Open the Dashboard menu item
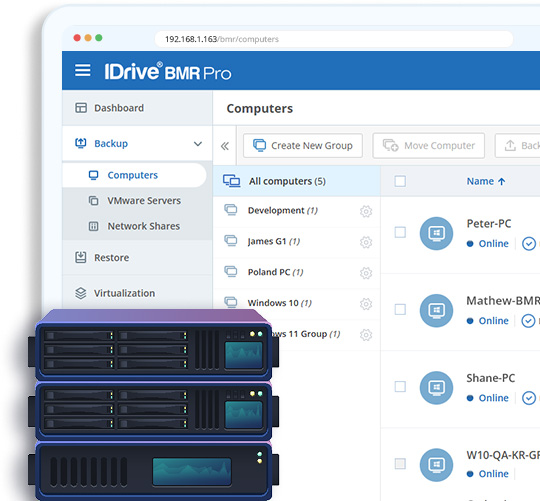 click(x=137, y=108)
